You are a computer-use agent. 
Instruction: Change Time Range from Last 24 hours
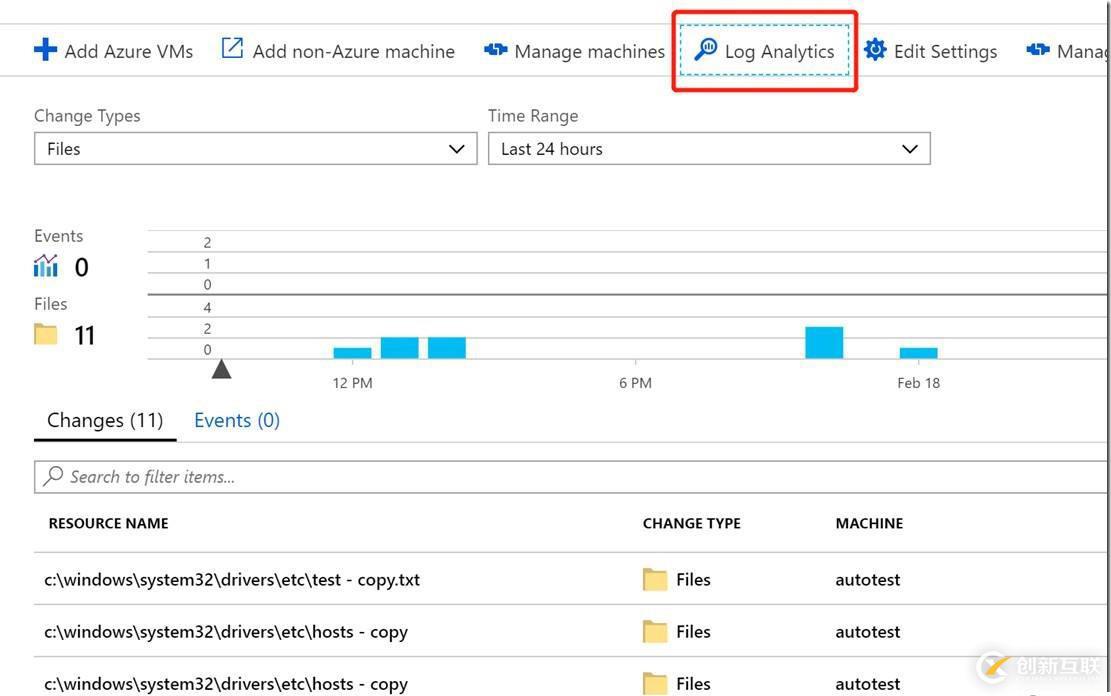tap(909, 148)
